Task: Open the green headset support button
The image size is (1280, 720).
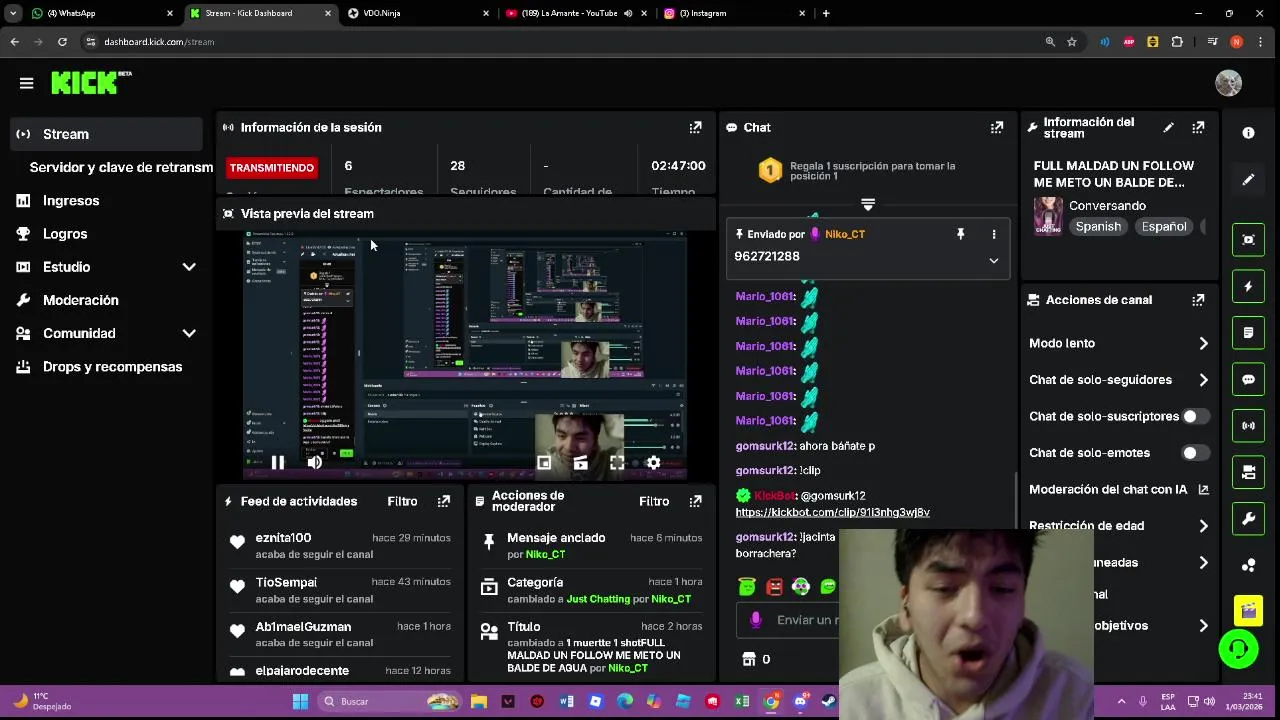Action: 1238,650
